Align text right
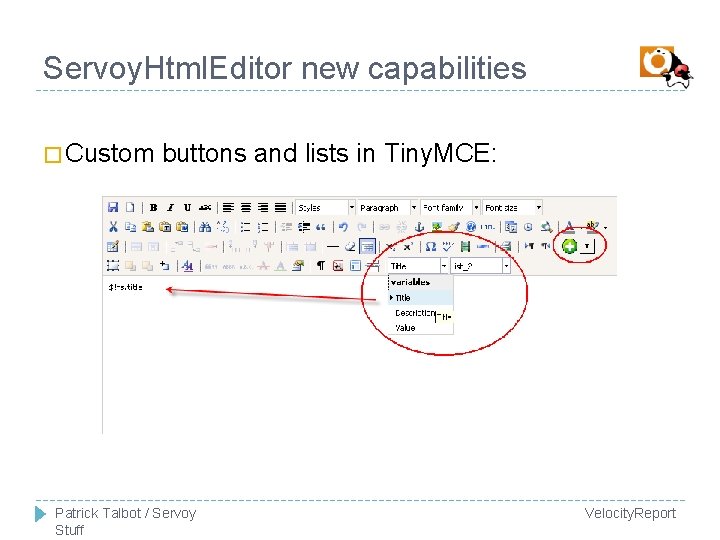The height and width of the screenshot is (540, 720). (263, 208)
